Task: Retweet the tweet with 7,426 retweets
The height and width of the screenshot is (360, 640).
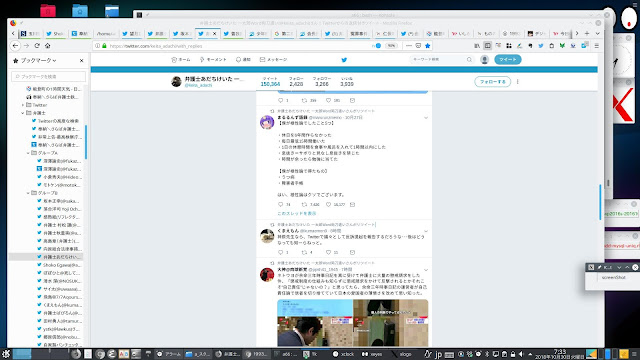Action: click(304, 204)
